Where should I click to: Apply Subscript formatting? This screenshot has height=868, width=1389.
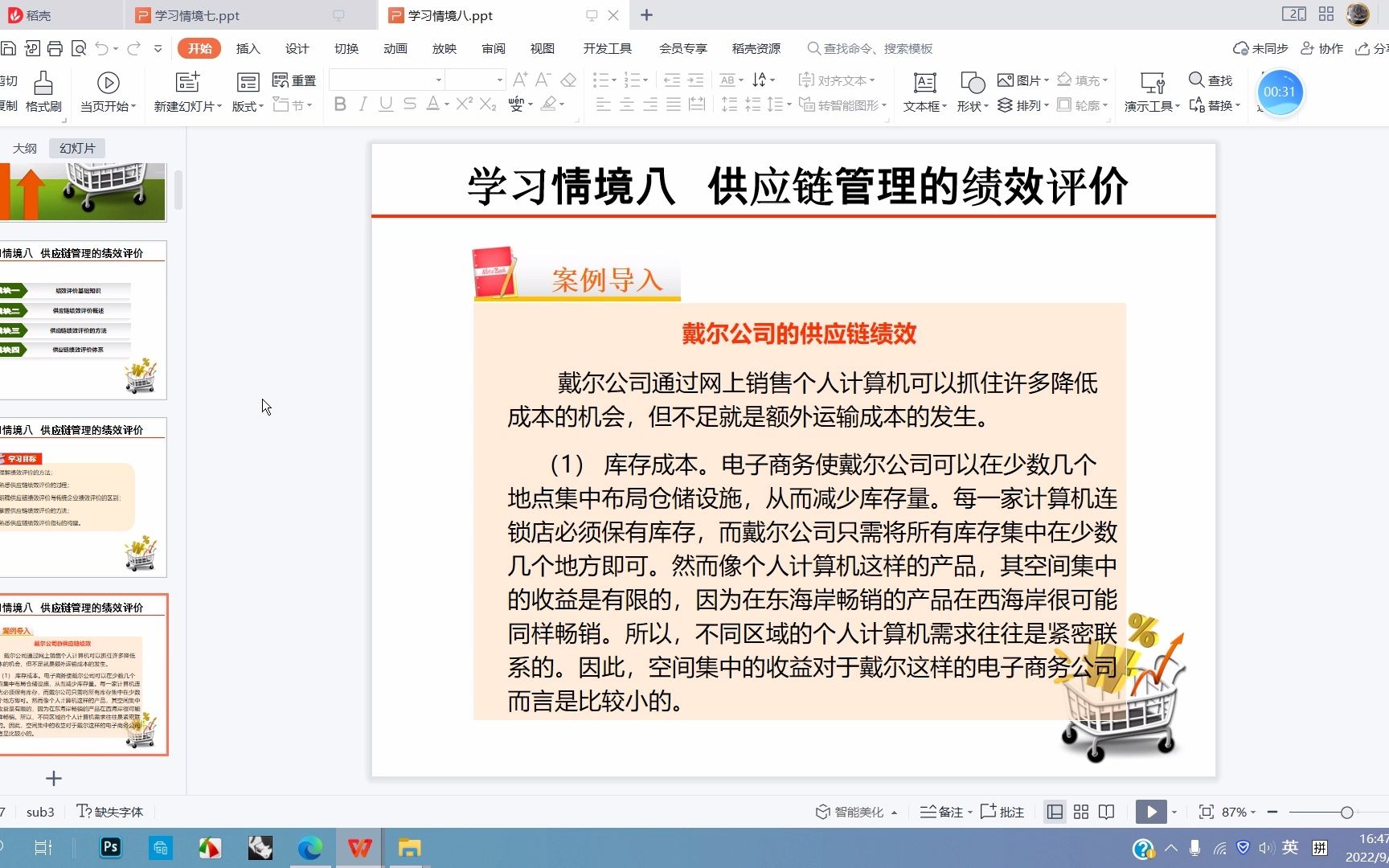click(488, 104)
